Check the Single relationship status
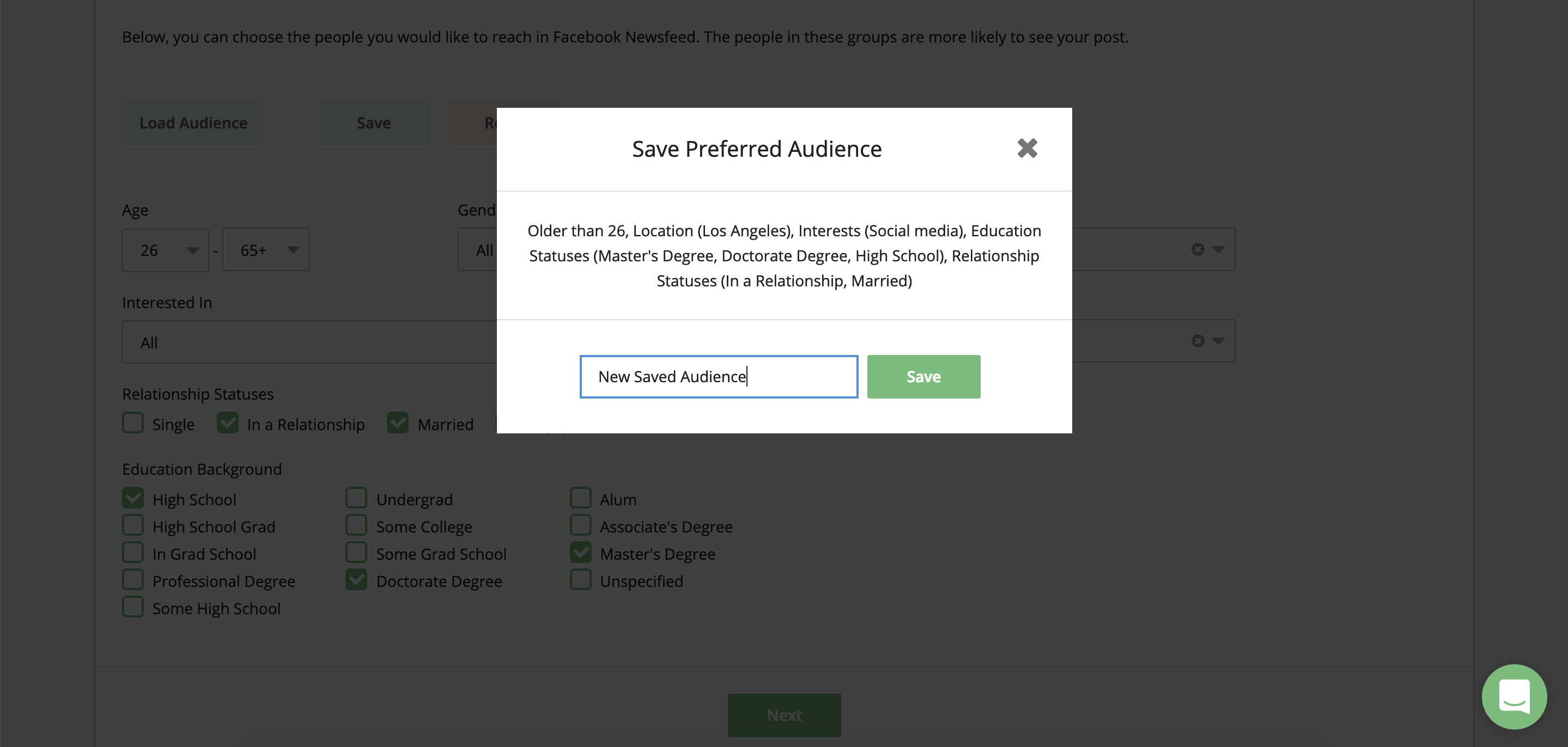The width and height of the screenshot is (1568, 747). [x=133, y=423]
